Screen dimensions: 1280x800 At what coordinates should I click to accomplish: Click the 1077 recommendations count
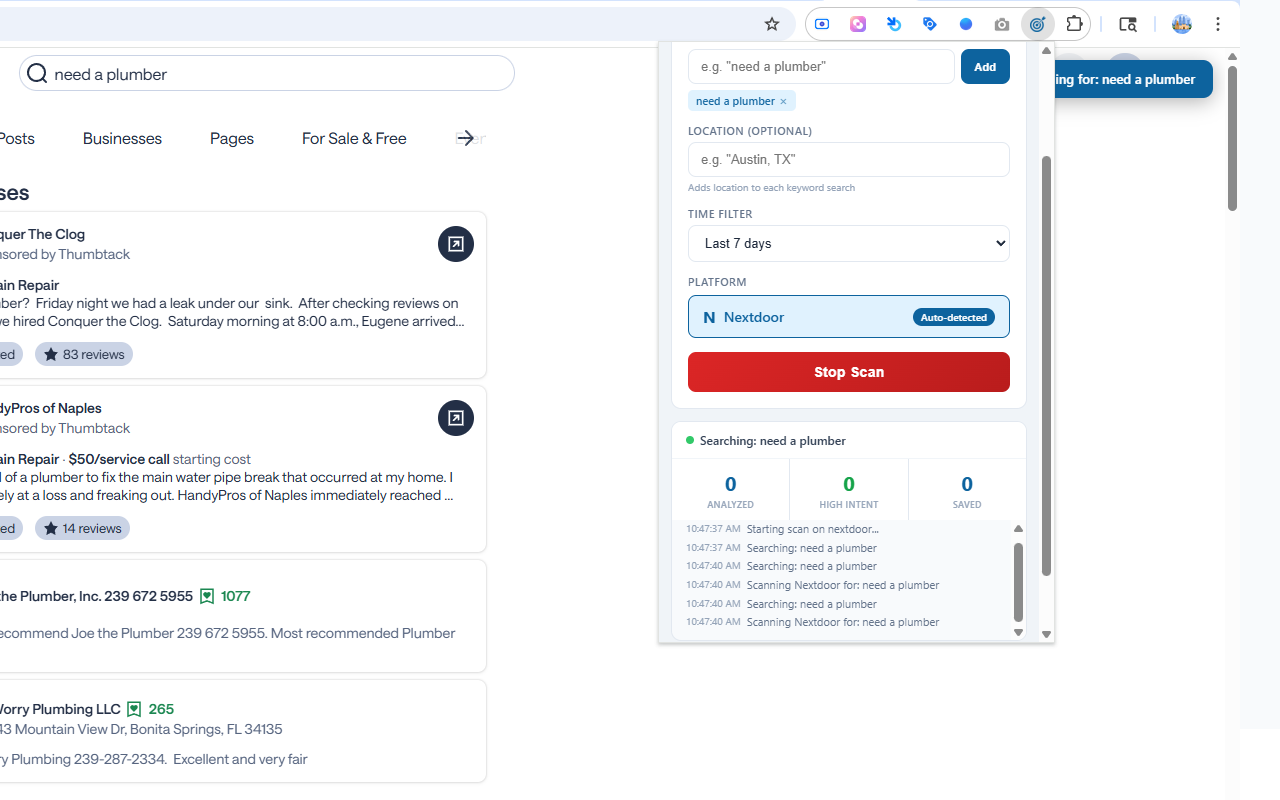(x=235, y=596)
